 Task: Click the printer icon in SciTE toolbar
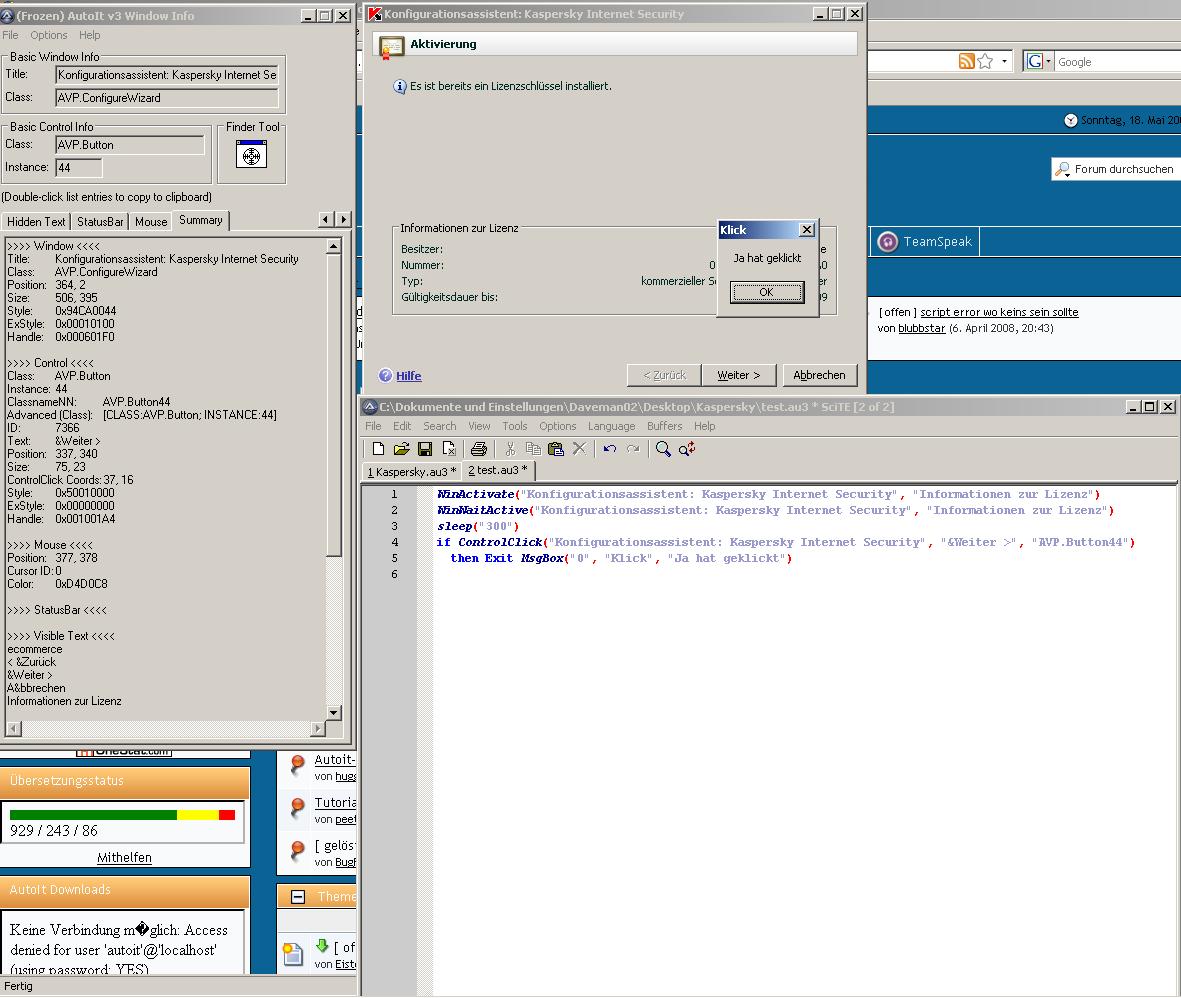[478, 449]
